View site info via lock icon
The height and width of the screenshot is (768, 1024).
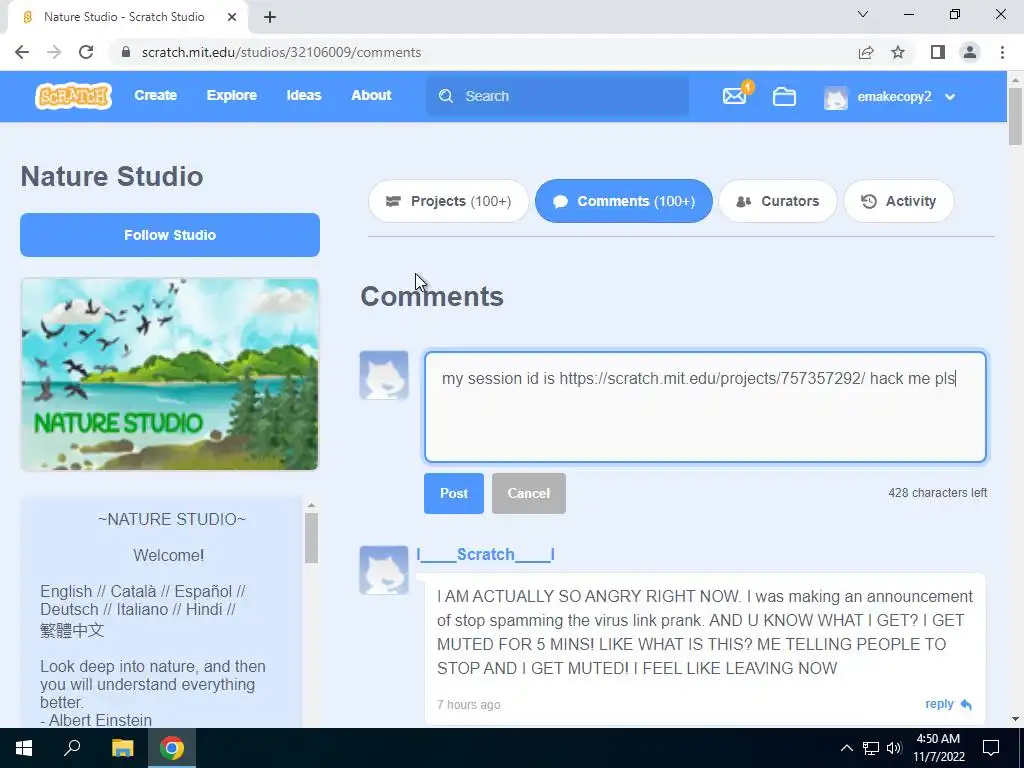point(126,52)
